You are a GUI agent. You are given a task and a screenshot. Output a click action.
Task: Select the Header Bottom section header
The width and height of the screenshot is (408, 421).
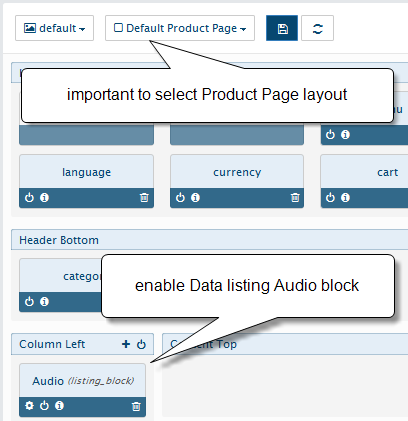(209, 240)
